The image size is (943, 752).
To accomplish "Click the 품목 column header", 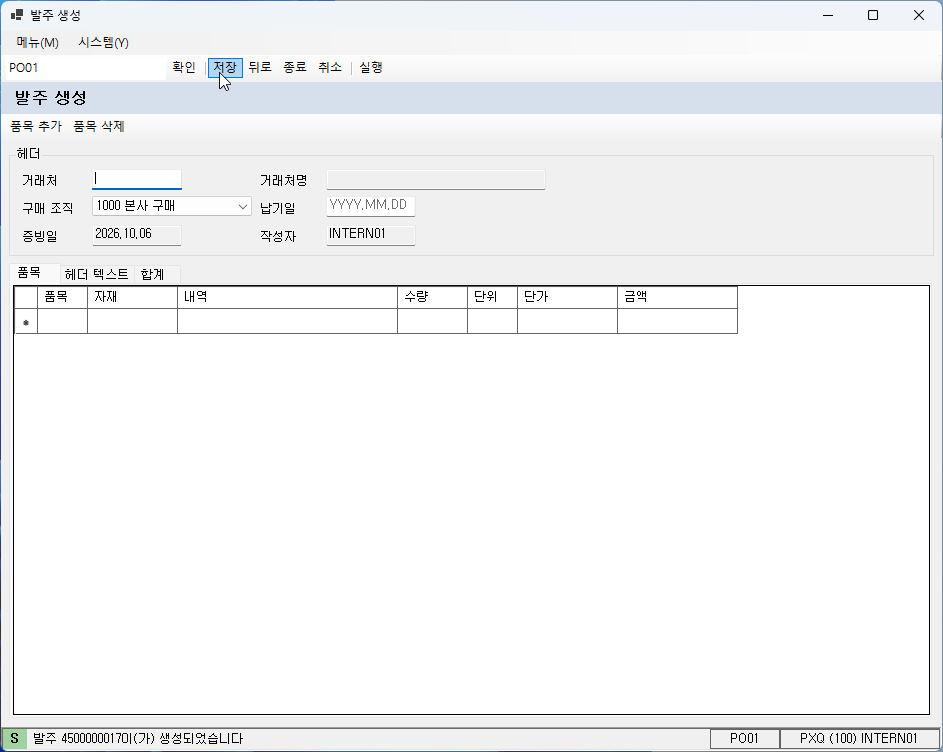I will point(63,297).
